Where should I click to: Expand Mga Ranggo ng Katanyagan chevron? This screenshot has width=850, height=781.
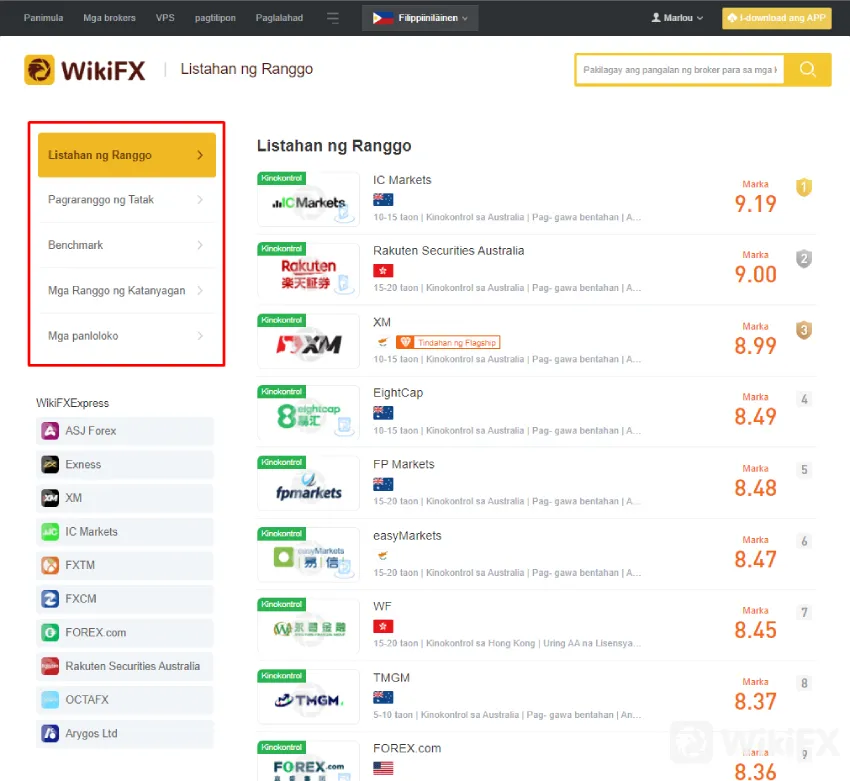tap(200, 291)
